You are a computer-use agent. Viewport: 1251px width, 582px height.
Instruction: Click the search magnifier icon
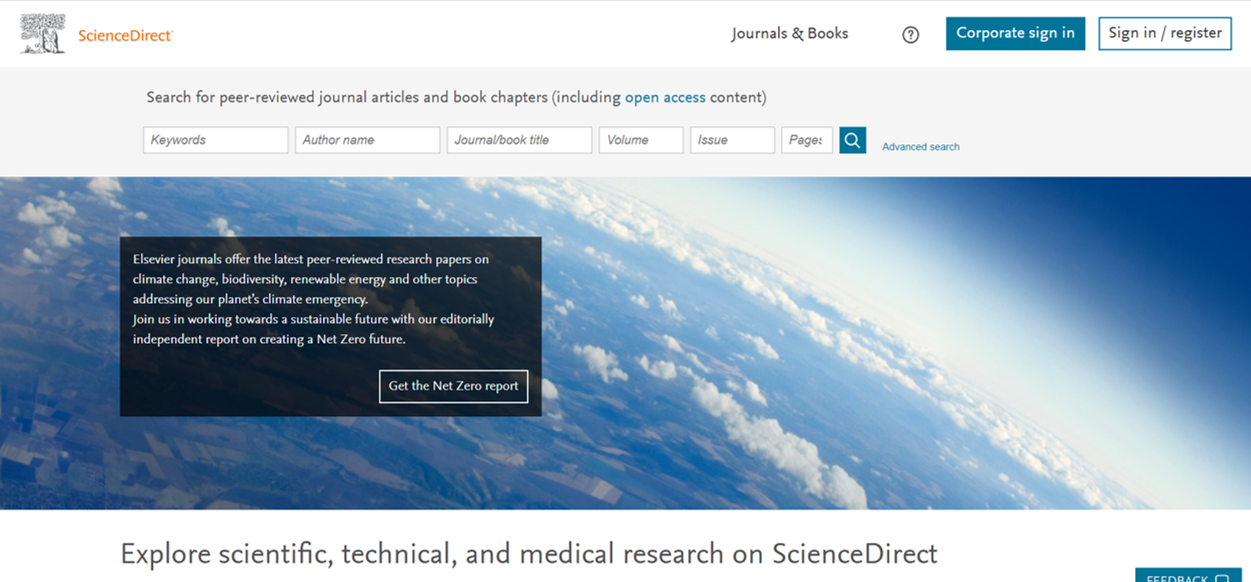852,140
